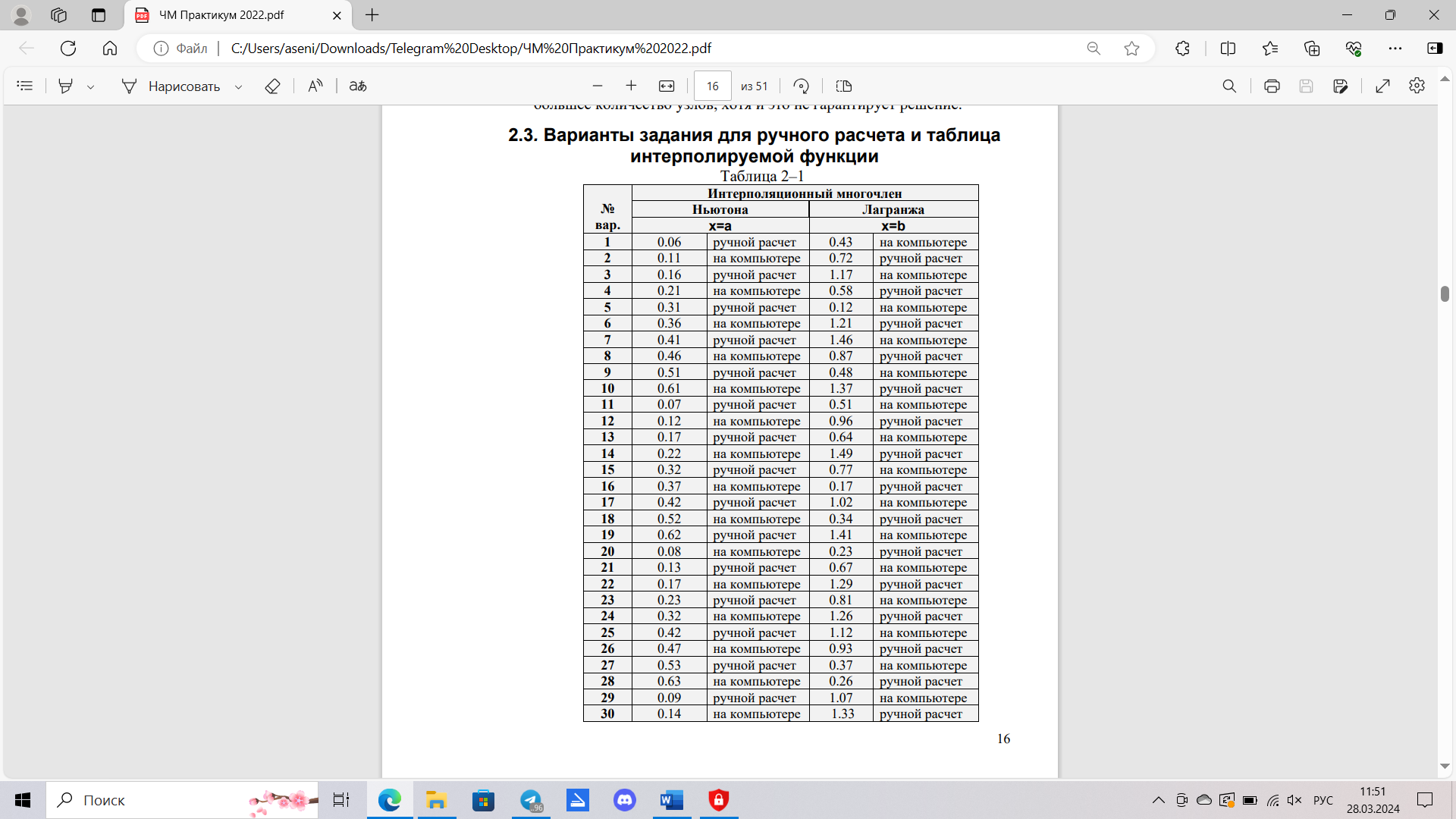This screenshot has width=1456, height=819.
Task: Toggle fit to width view
Action: pyautogui.click(x=667, y=86)
